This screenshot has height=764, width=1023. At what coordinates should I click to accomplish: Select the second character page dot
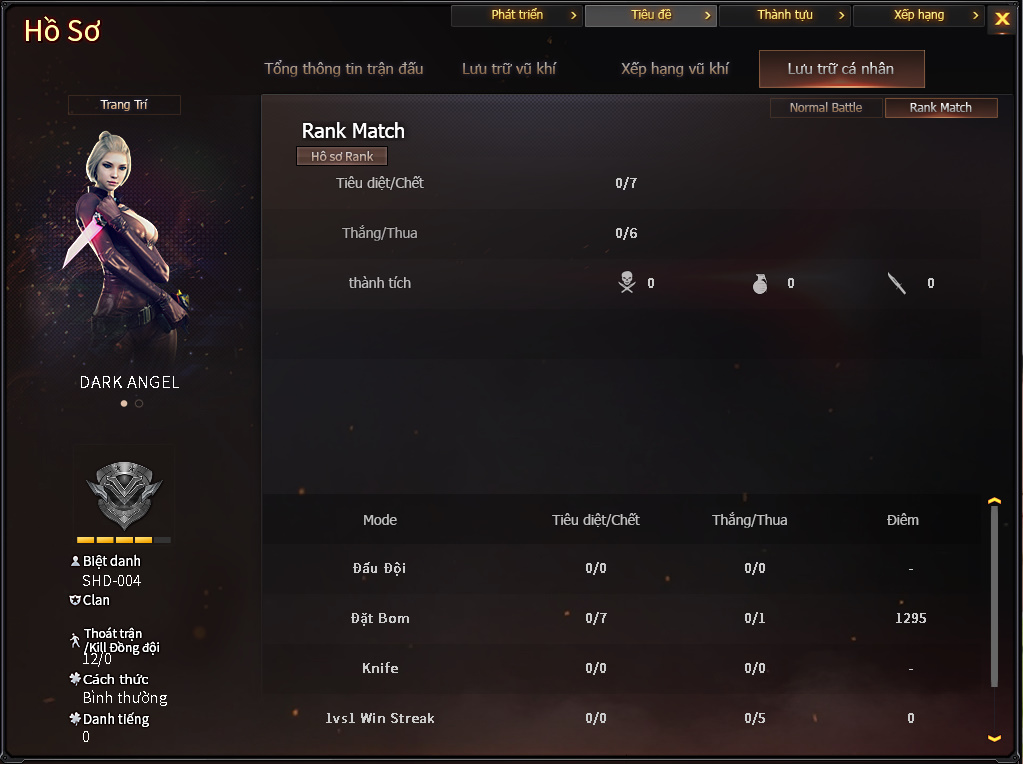139,403
